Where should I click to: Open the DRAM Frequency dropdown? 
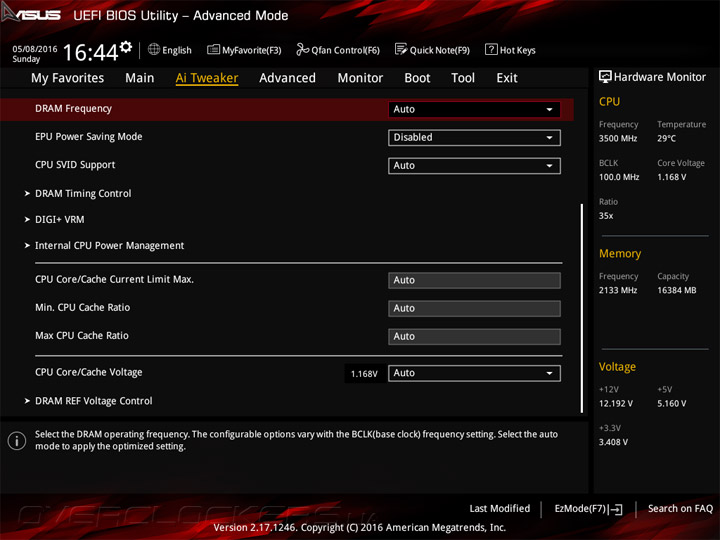coord(474,109)
